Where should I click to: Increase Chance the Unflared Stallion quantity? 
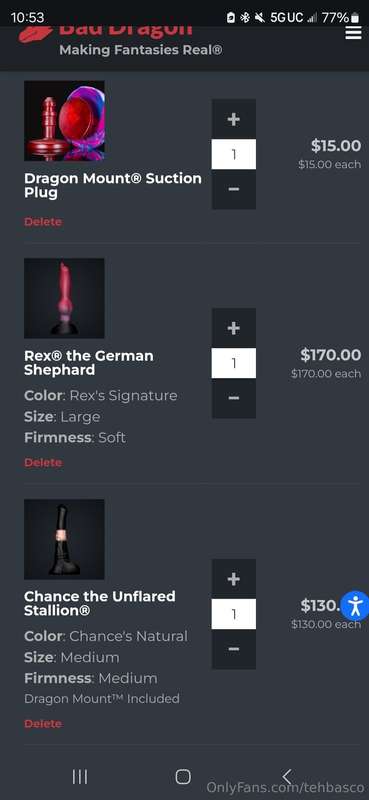(234, 579)
